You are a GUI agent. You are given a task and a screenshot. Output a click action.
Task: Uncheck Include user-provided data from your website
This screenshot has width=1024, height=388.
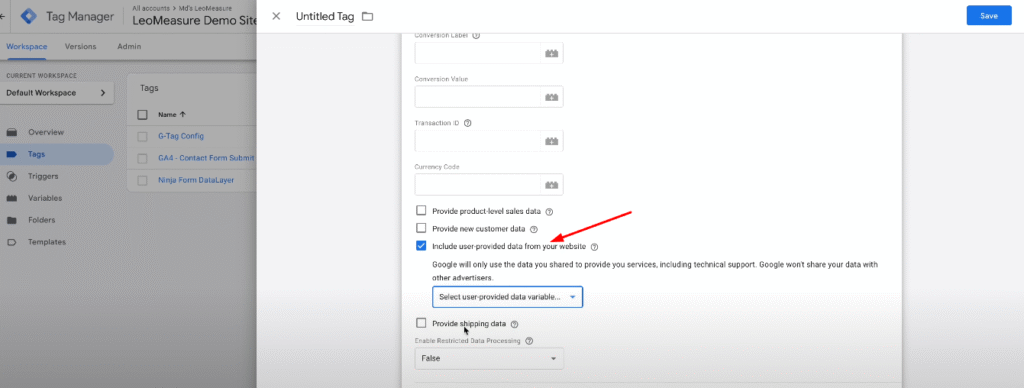click(421, 246)
